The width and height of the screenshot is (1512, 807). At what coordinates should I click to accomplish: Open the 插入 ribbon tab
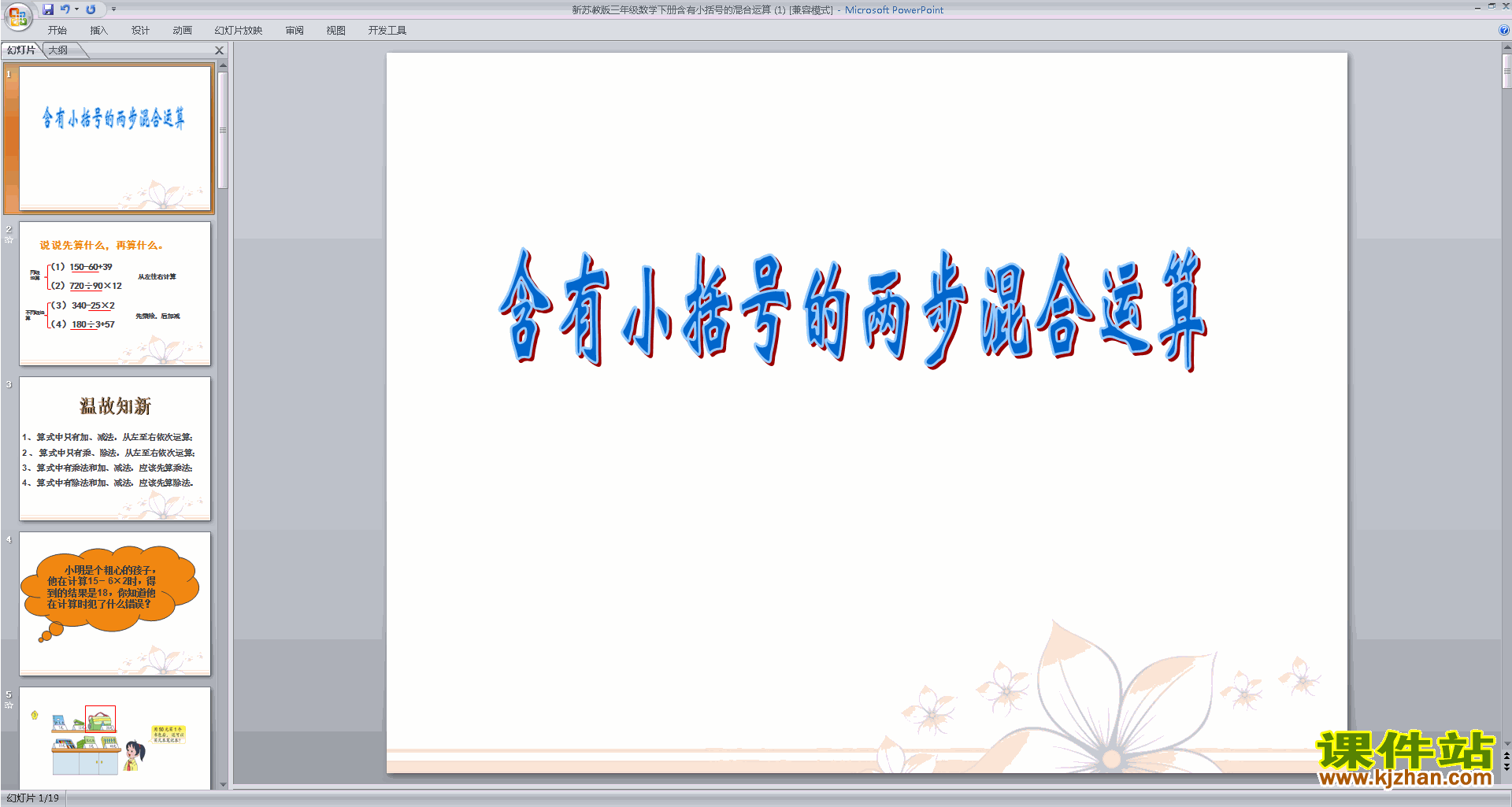pyautogui.click(x=99, y=31)
